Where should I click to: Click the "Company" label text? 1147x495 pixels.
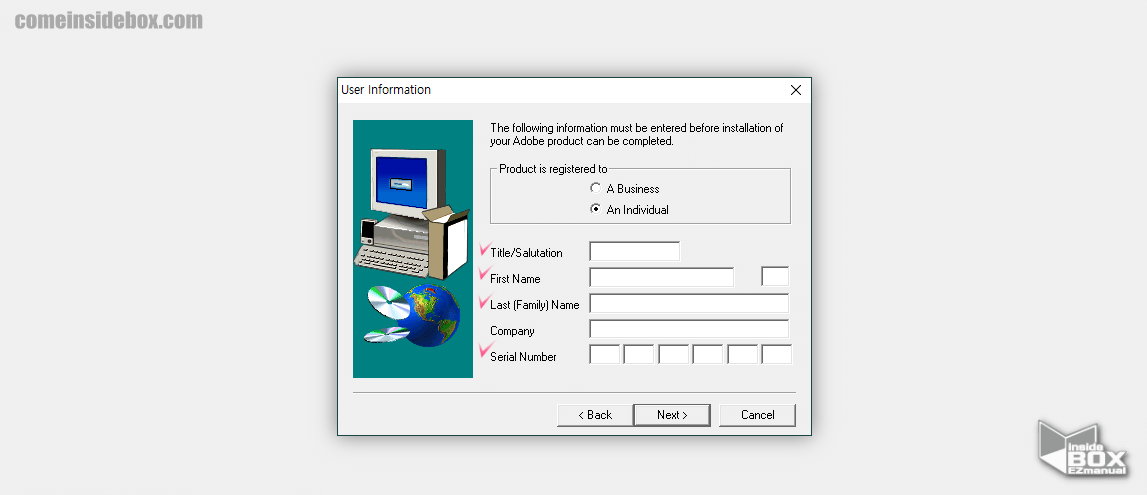(512, 331)
